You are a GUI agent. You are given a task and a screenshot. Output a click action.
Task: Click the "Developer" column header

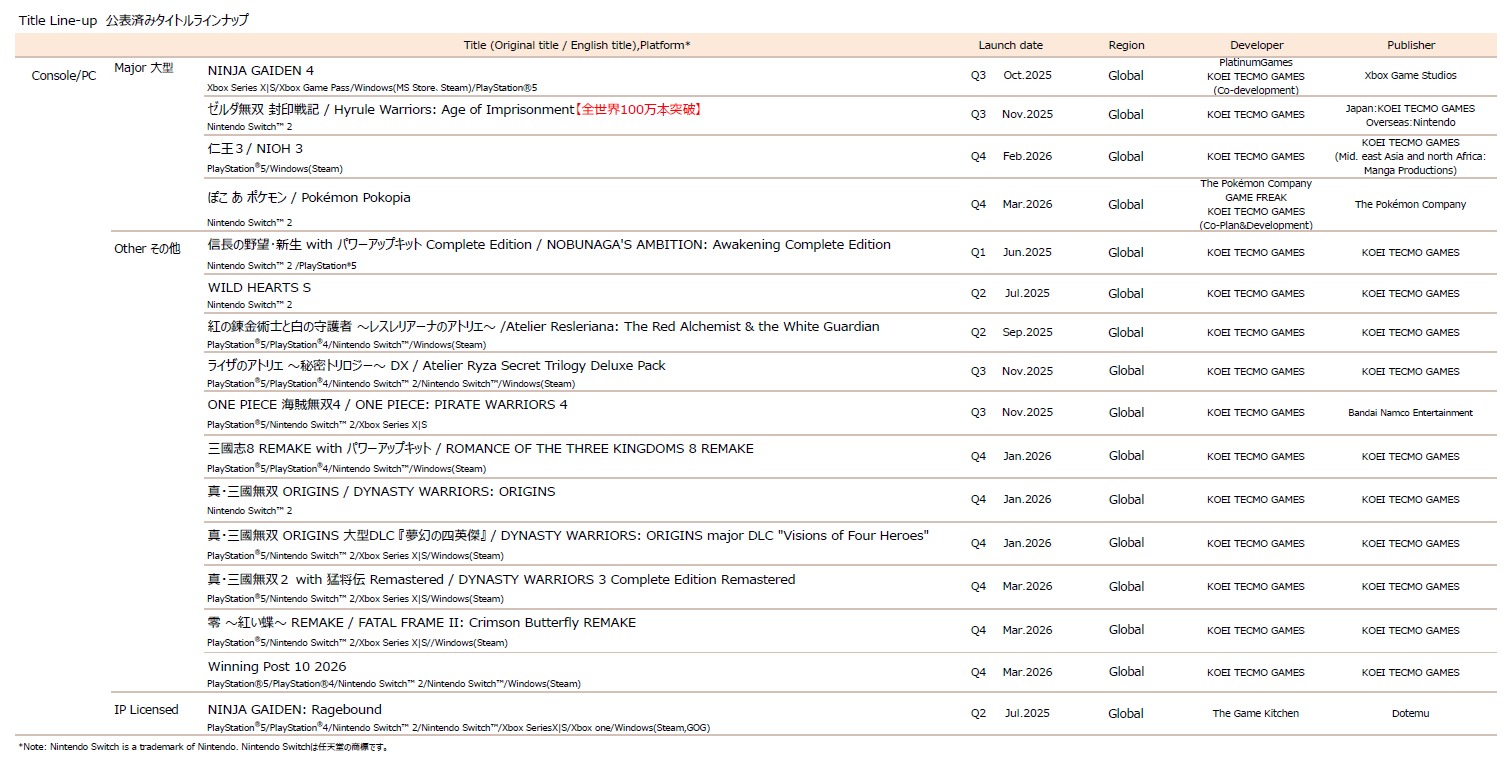pos(1256,45)
